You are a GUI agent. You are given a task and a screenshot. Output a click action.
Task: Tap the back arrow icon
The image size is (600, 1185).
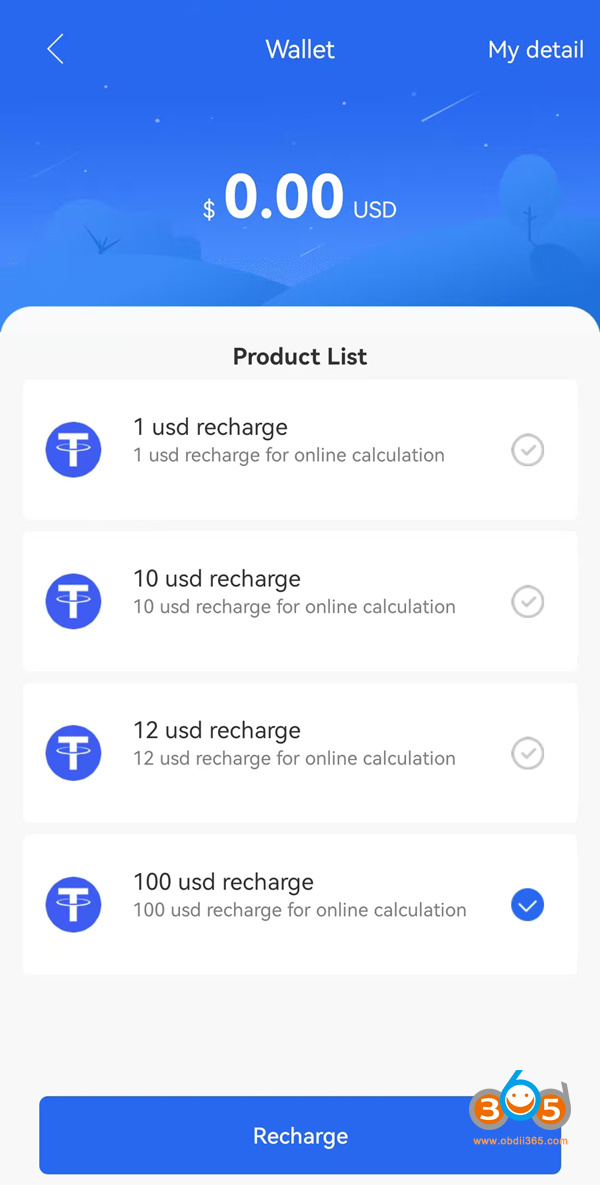click(x=55, y=49)
